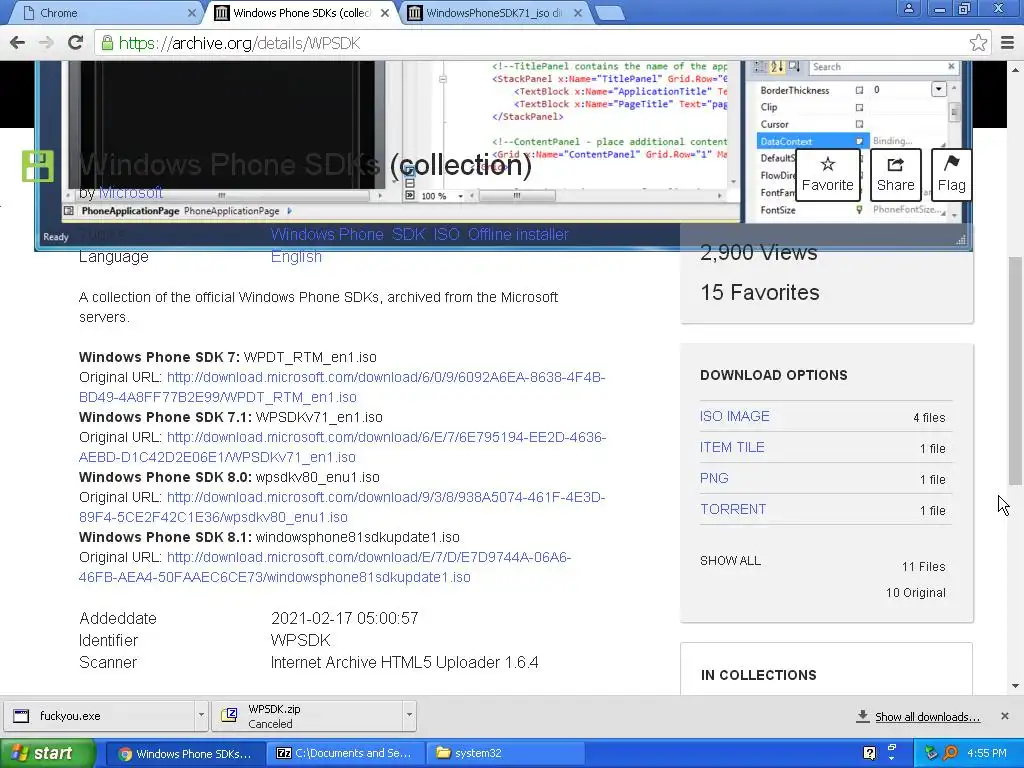Click the orange magnifier tray icon
This screenshot has width=1024, height=768.
click(x=950, y=753)
